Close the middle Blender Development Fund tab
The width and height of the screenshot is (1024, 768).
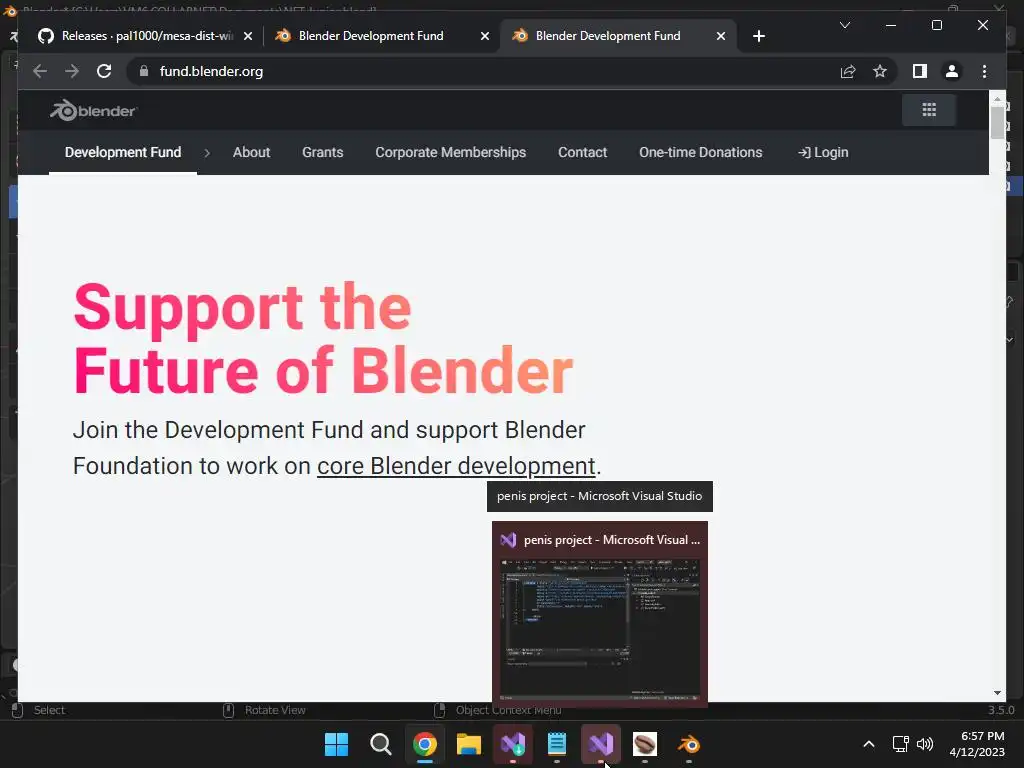click(485, 36)
